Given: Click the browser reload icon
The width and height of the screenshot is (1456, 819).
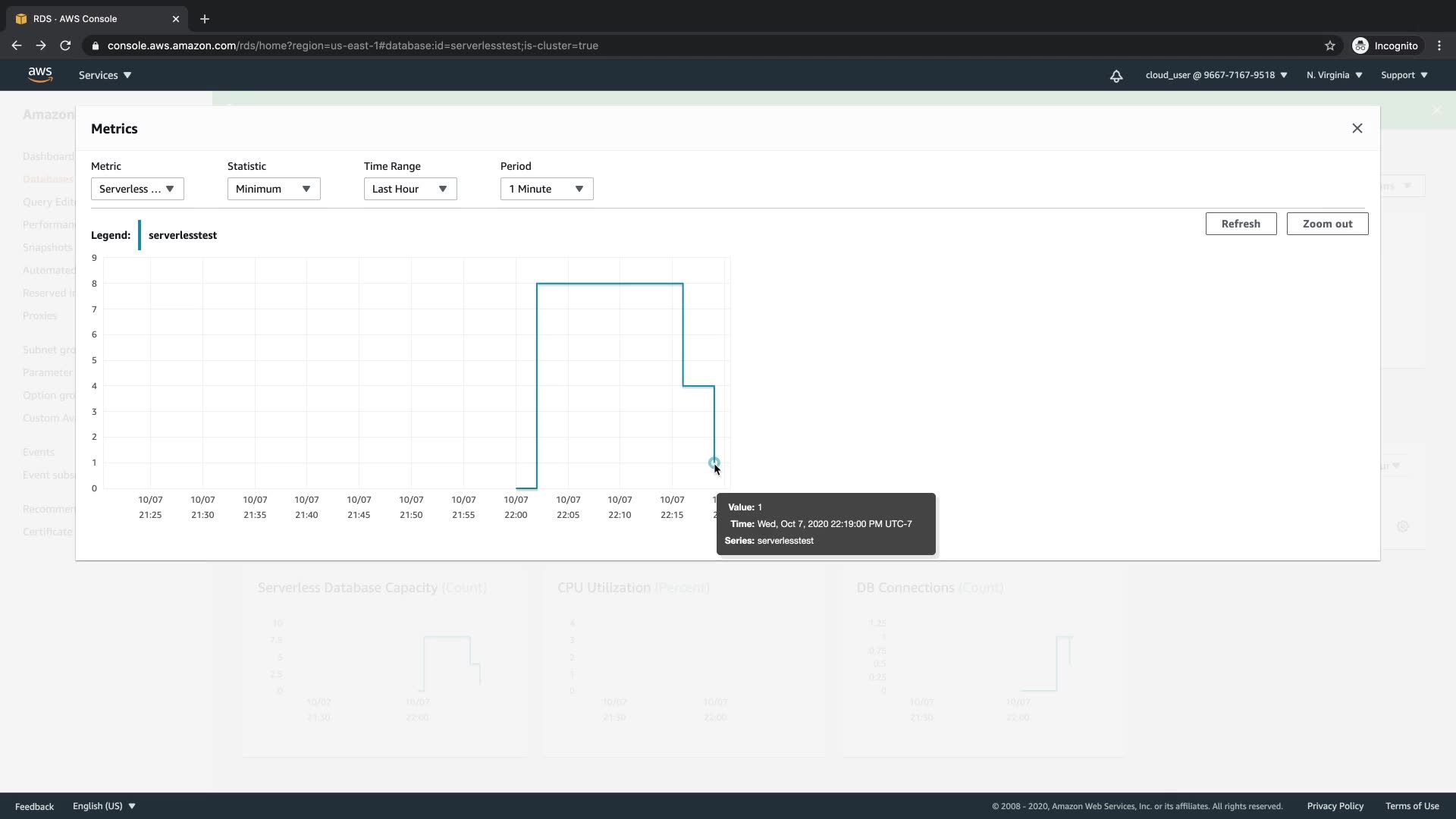Looking at the screenshot, I should [x=66, y=45].
